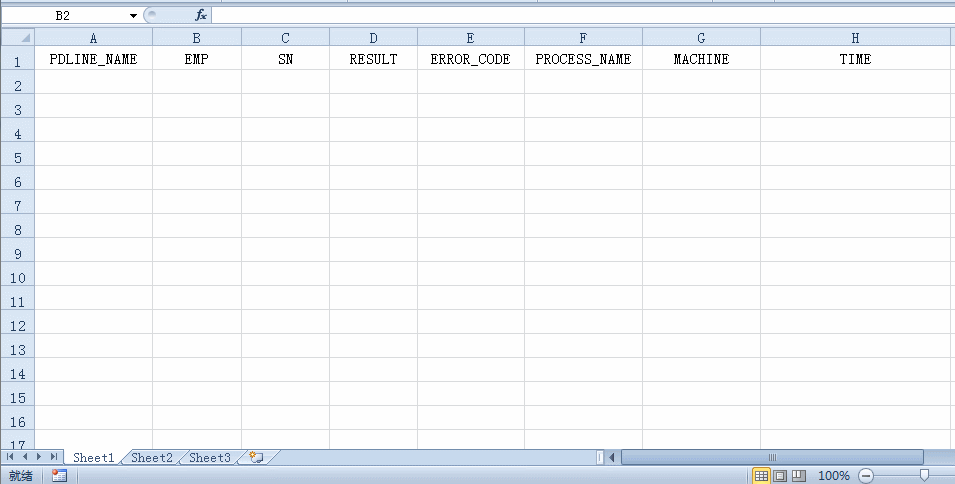Select row 5 header
955x484 pixels.
pos(17,157)
